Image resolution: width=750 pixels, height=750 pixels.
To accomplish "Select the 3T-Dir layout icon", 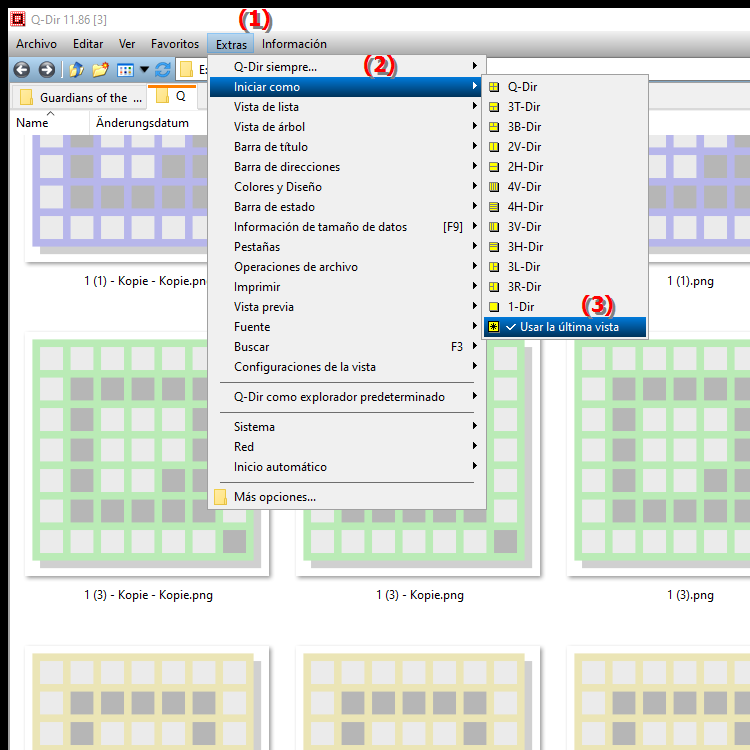I will [494, 107].
